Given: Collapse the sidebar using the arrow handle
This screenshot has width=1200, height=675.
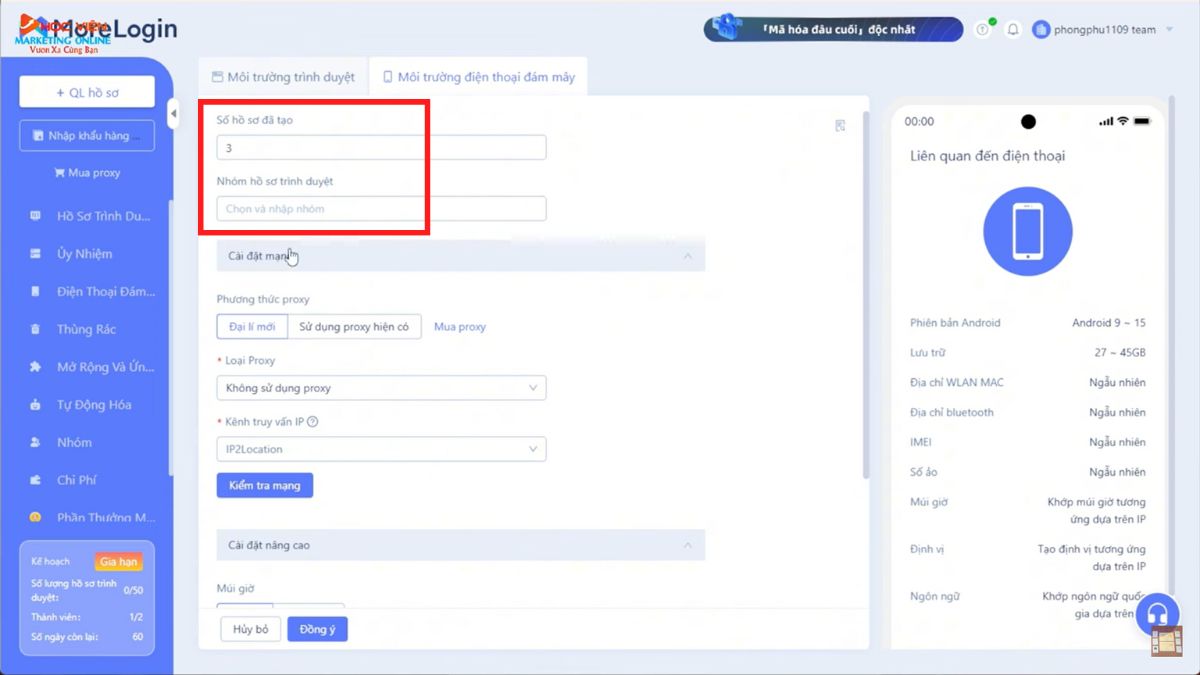Looking at the screenshot, I should tap(173, 114).
